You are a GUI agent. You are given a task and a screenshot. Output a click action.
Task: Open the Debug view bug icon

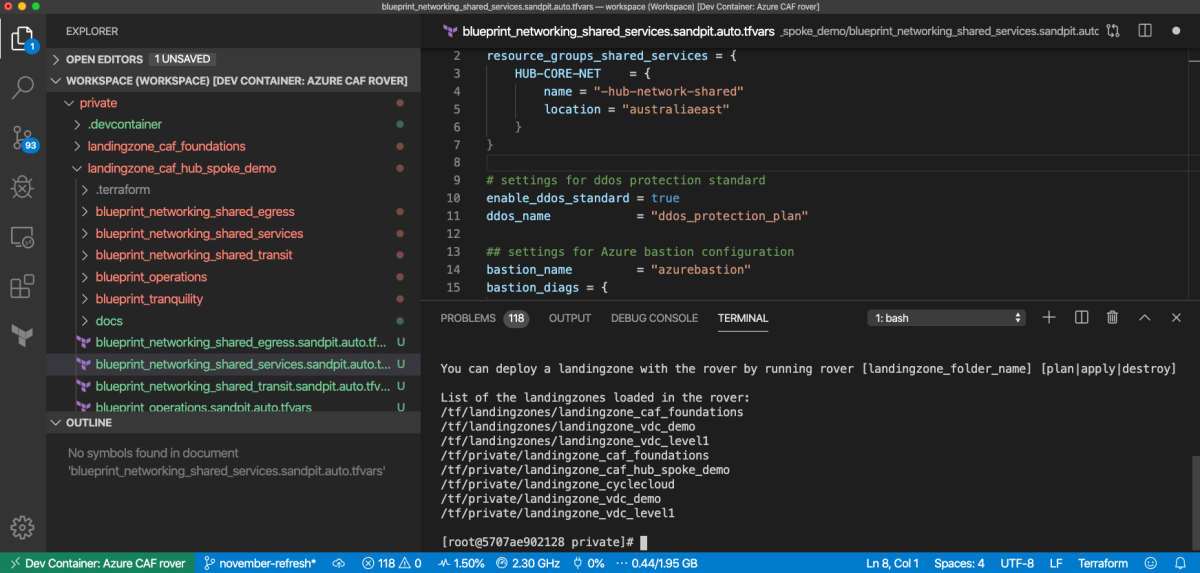tap(22, 186)
